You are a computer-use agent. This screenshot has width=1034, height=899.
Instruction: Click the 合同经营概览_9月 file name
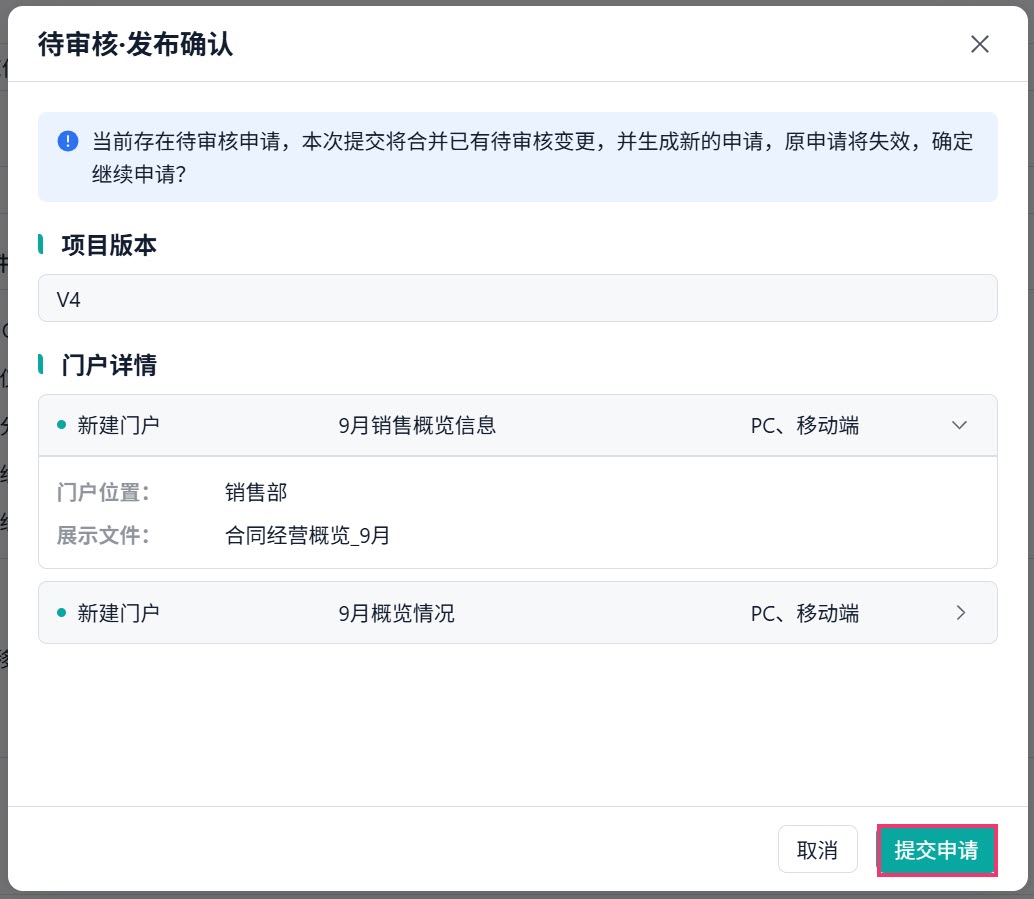coord(307,535)
